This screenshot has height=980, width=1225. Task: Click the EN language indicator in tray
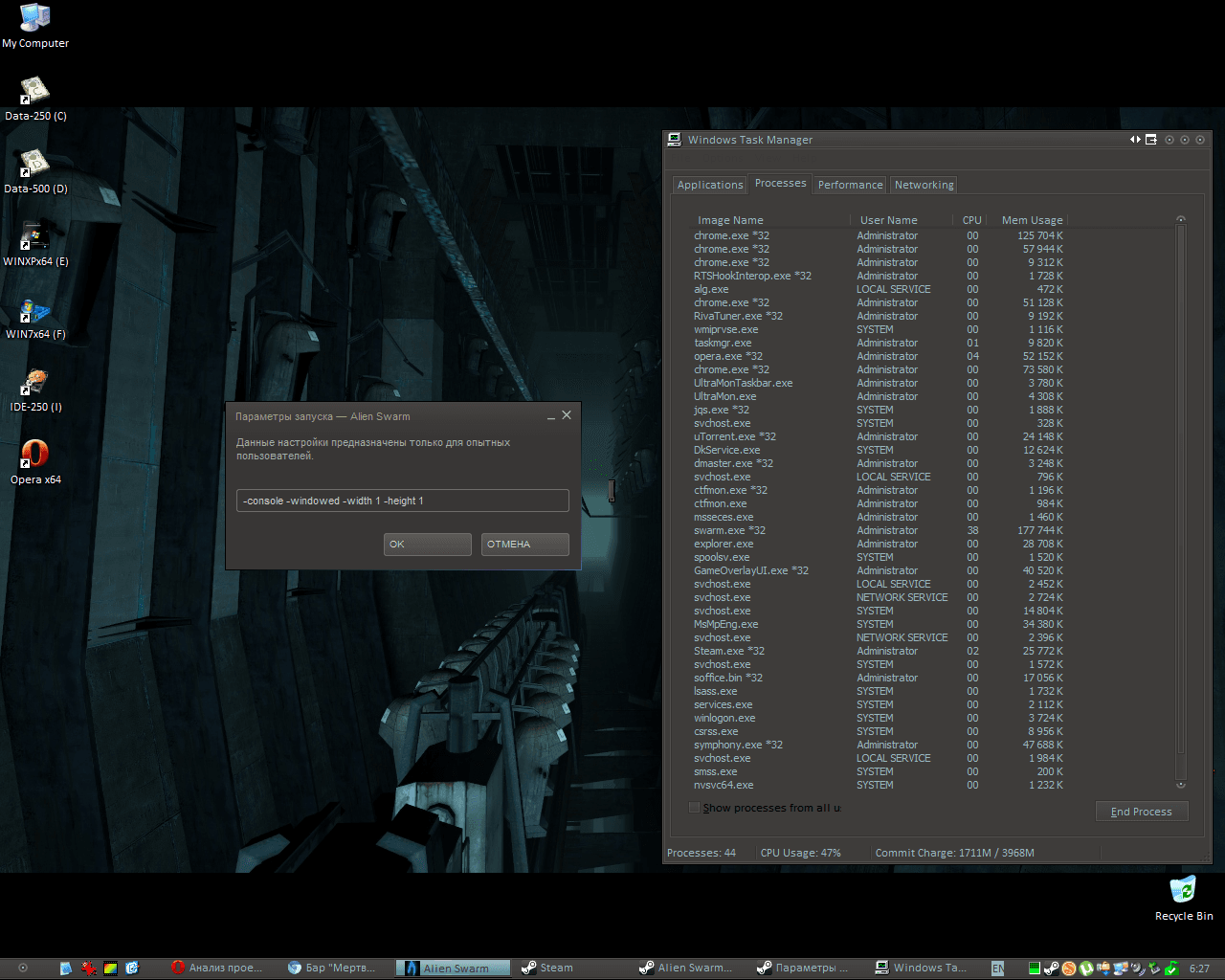(x=997, y=969)
